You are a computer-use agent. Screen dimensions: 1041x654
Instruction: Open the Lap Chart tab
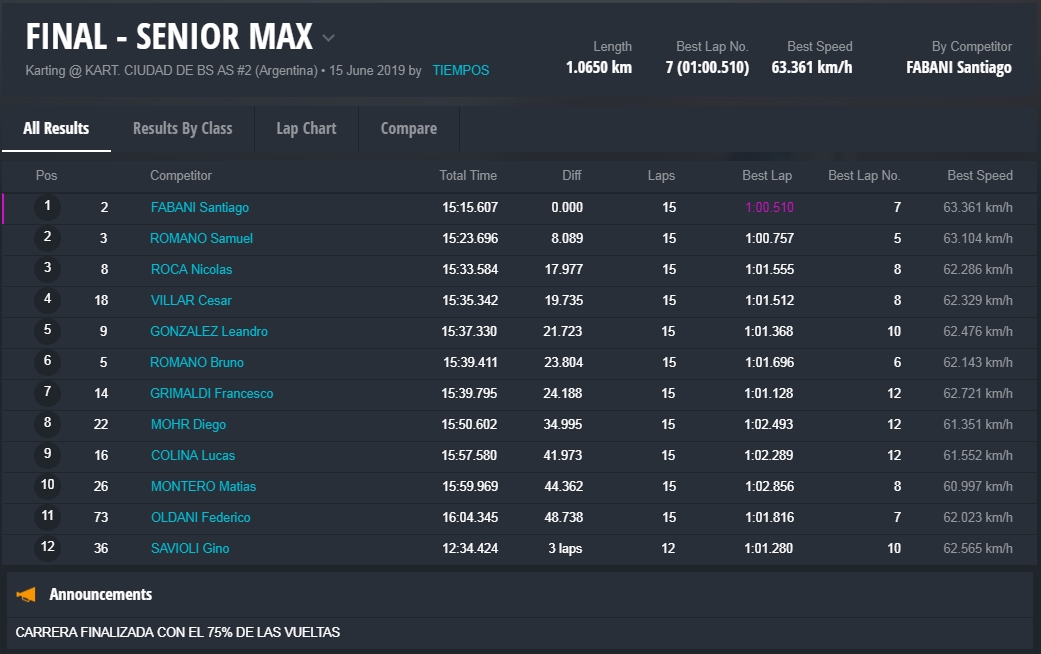(x=306, y=128)
